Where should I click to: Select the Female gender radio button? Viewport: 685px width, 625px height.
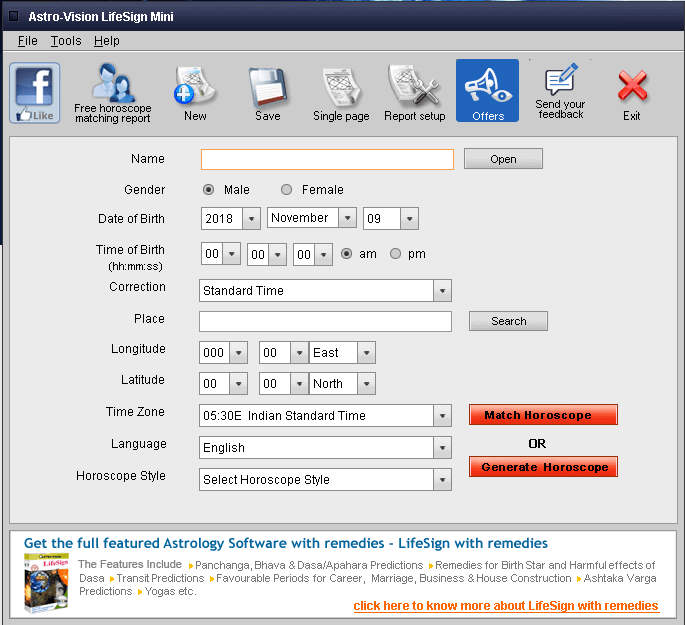287,190
